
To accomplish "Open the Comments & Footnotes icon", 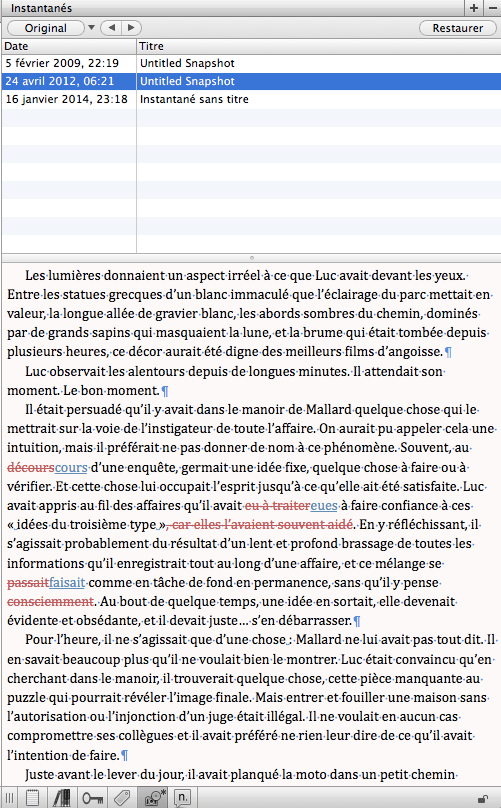I will pyautogui.click(x=182, y=798).
